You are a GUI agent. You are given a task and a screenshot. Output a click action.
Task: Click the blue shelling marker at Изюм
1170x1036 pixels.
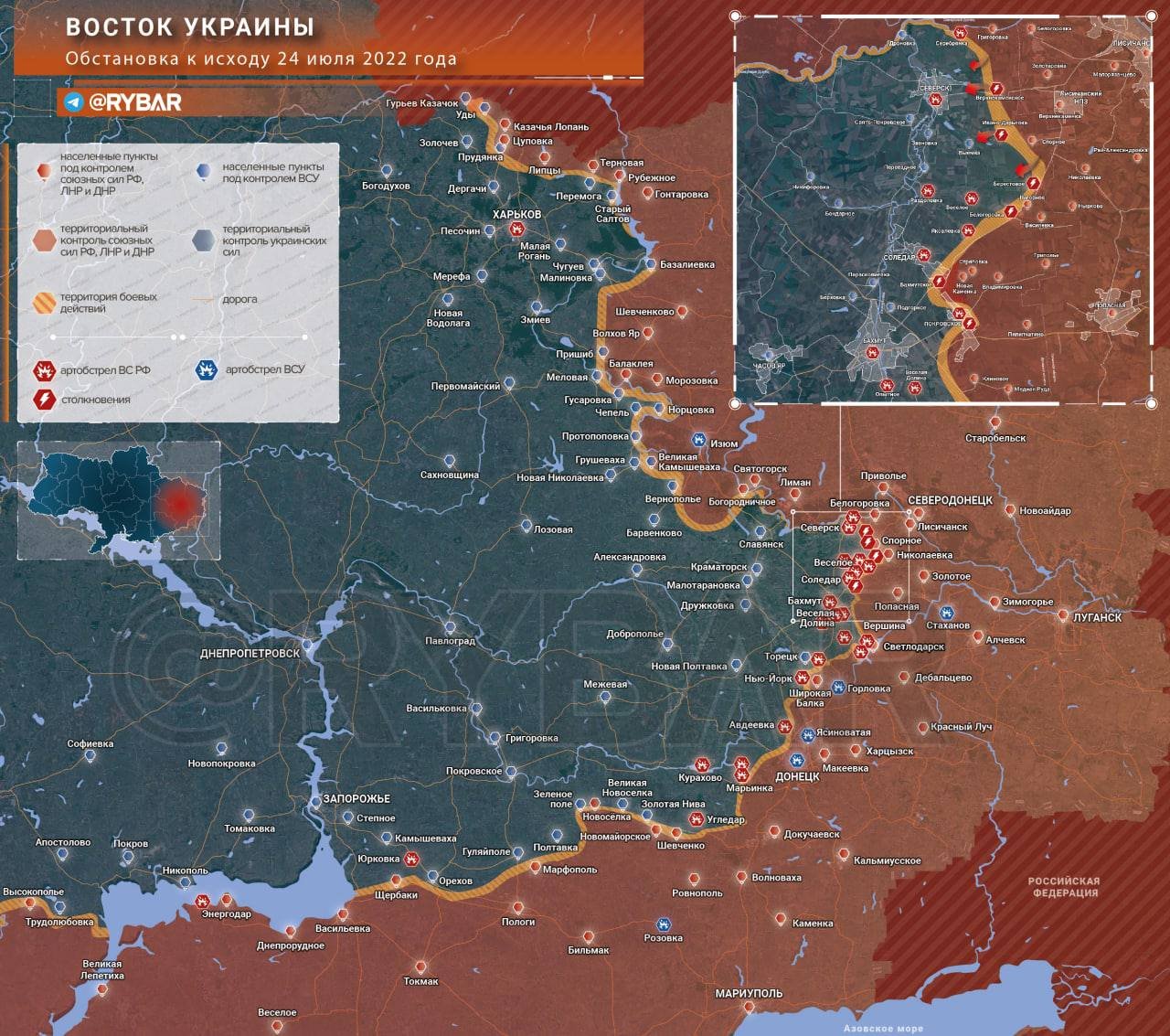[x=699, y=441]
